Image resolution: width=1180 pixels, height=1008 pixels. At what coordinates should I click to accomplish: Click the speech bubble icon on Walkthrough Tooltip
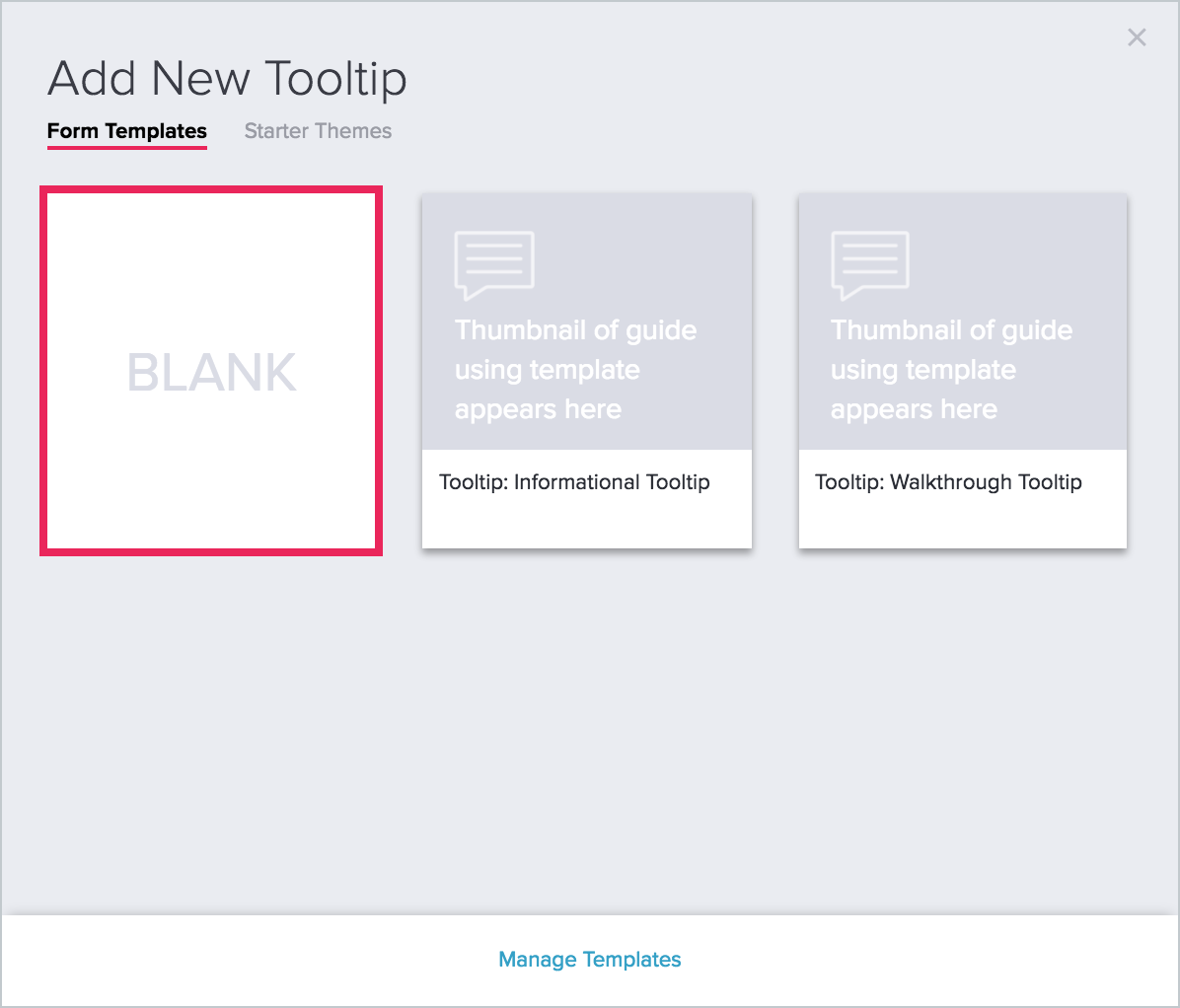pyautogui.click(x=869, y=261)
